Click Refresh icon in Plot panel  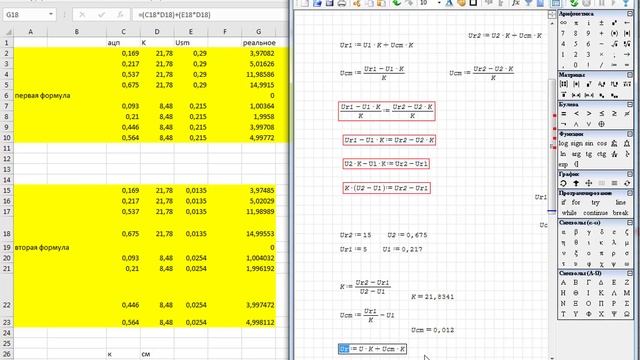pos(627,184)
